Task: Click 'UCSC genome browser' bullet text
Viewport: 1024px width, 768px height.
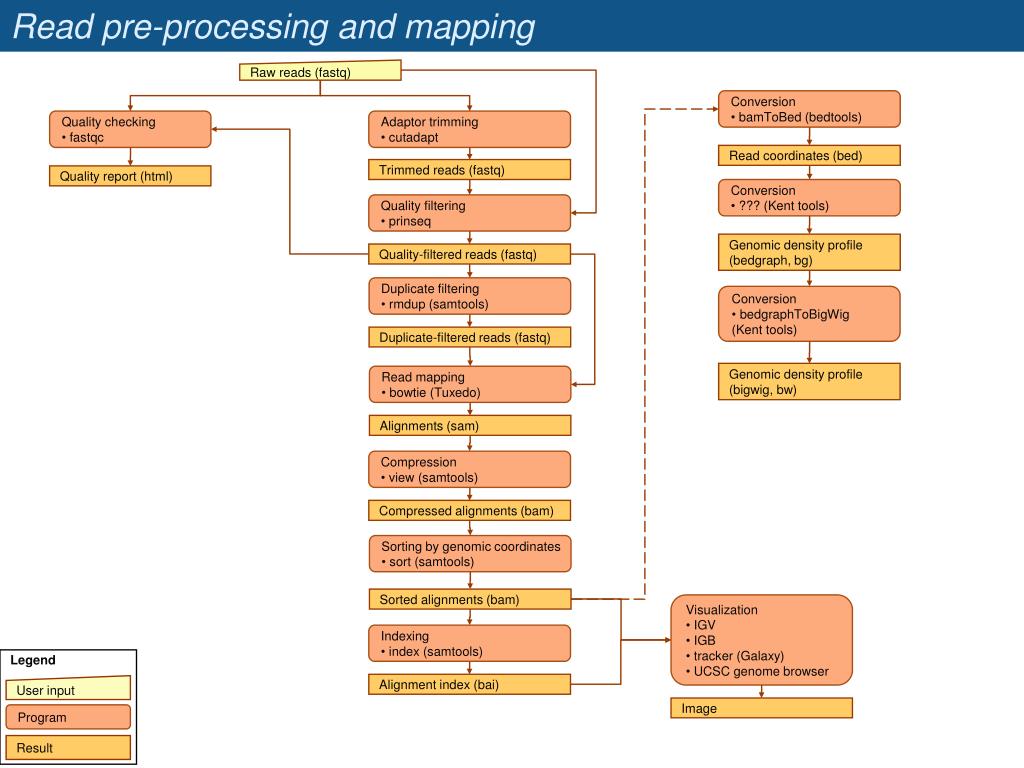Action: (x=761, y=671)
